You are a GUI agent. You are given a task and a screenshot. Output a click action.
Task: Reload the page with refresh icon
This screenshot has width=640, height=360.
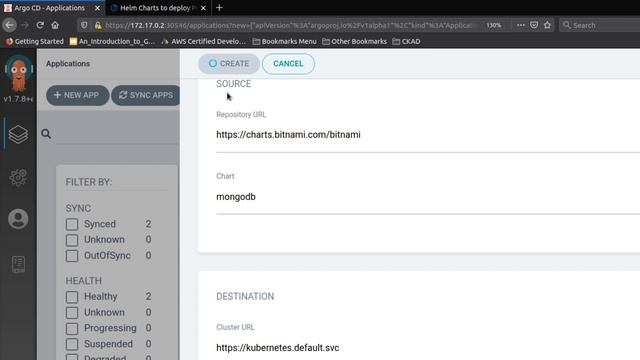(40, 25)
